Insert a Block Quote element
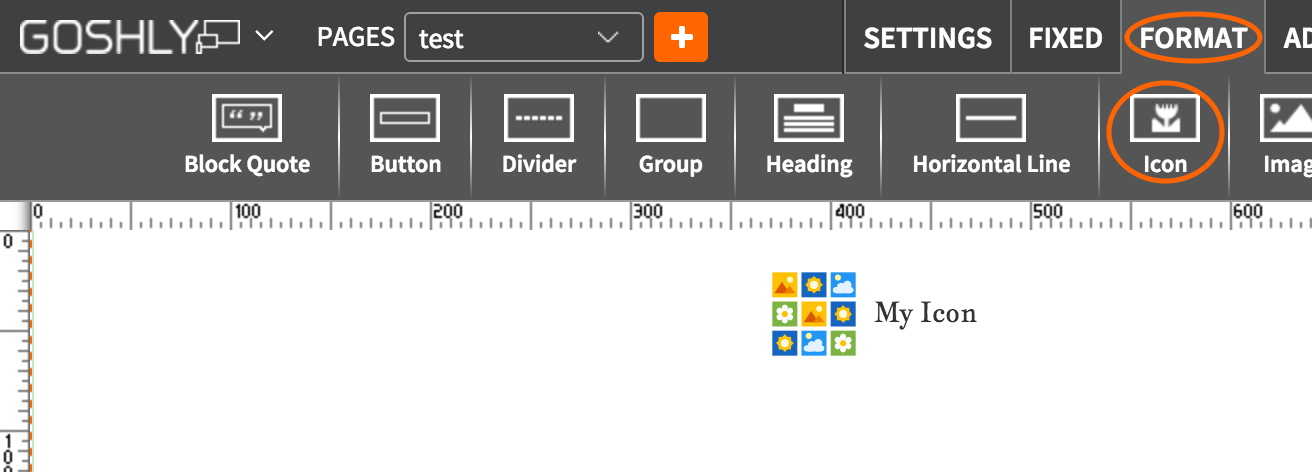Screen dimensions: 1312x472 pyautogui.click(x=247, y=136)
